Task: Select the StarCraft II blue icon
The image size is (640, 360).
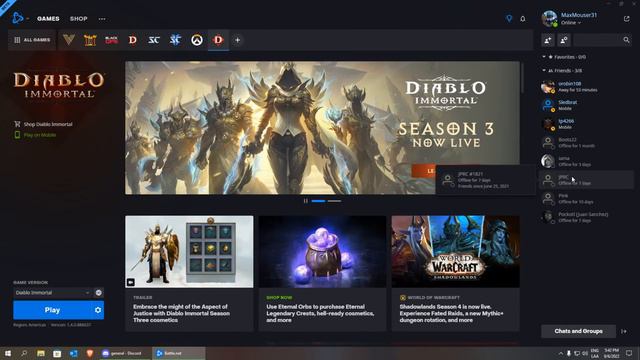Action: [176, 40]
